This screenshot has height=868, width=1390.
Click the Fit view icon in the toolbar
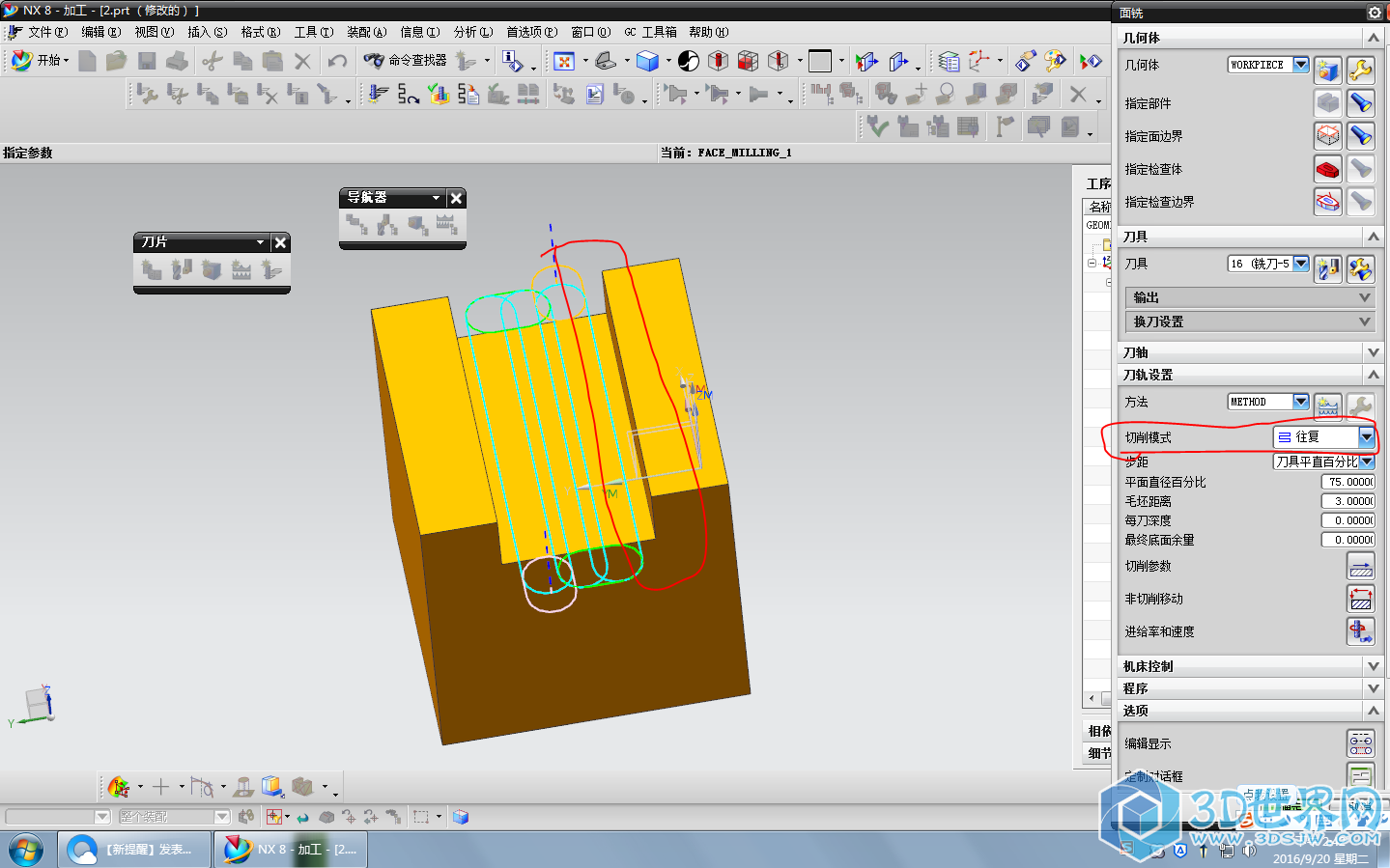(x=564, y=61)
